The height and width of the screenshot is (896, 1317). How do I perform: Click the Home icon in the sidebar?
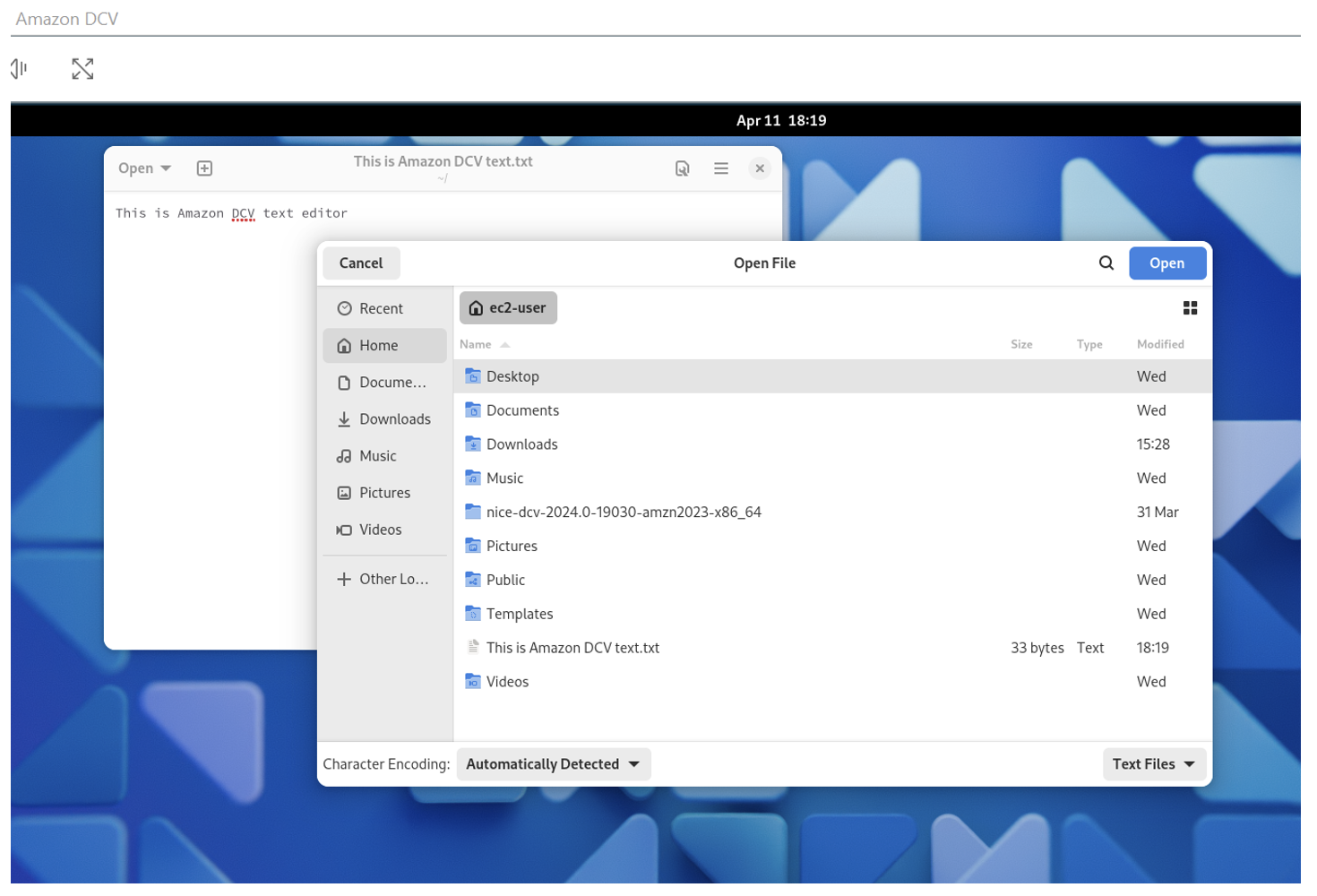tap(344, 346)
